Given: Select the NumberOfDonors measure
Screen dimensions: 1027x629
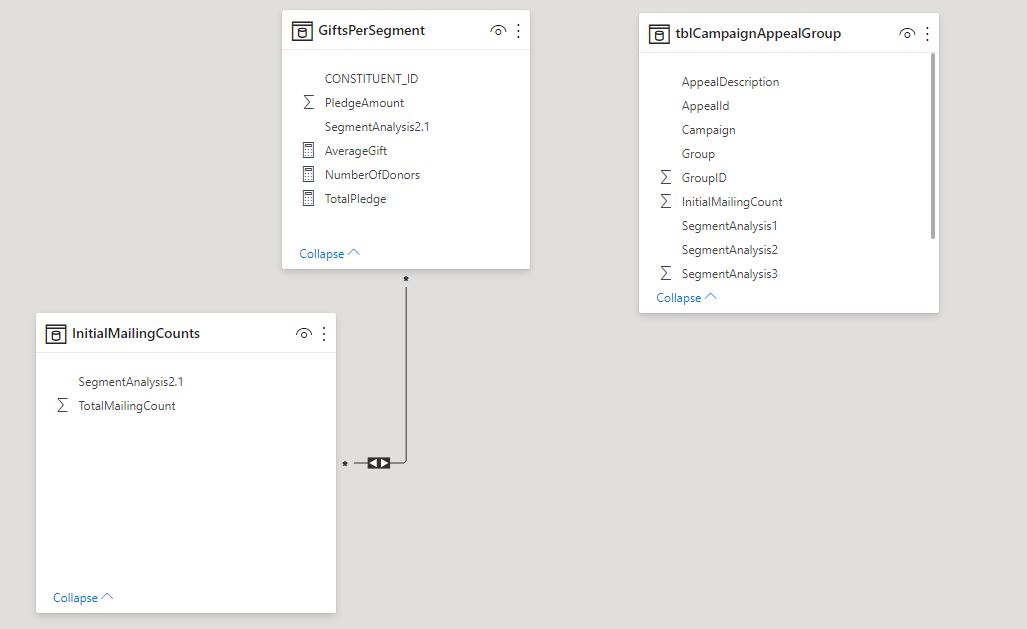Looking at the screenshot, I should tap(372, 175).
